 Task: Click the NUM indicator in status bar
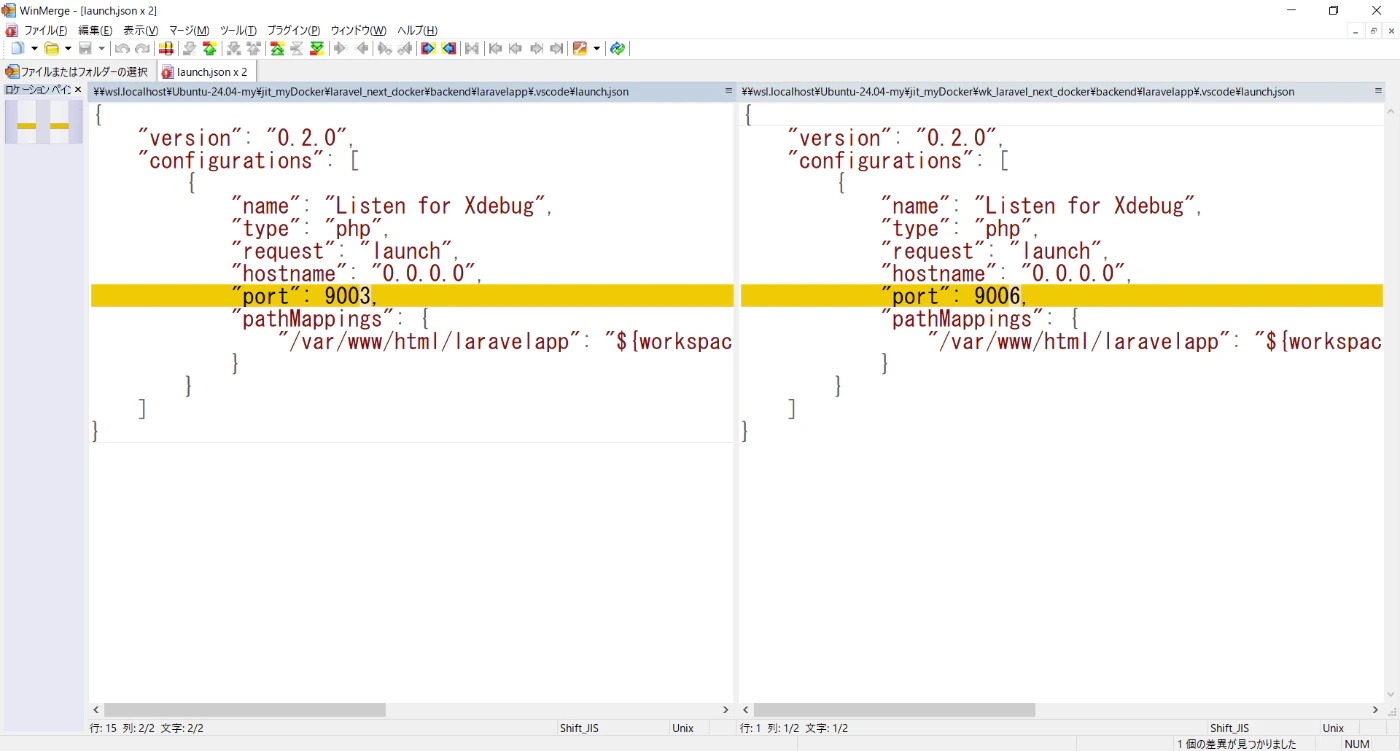click(x=1357, y=744)
